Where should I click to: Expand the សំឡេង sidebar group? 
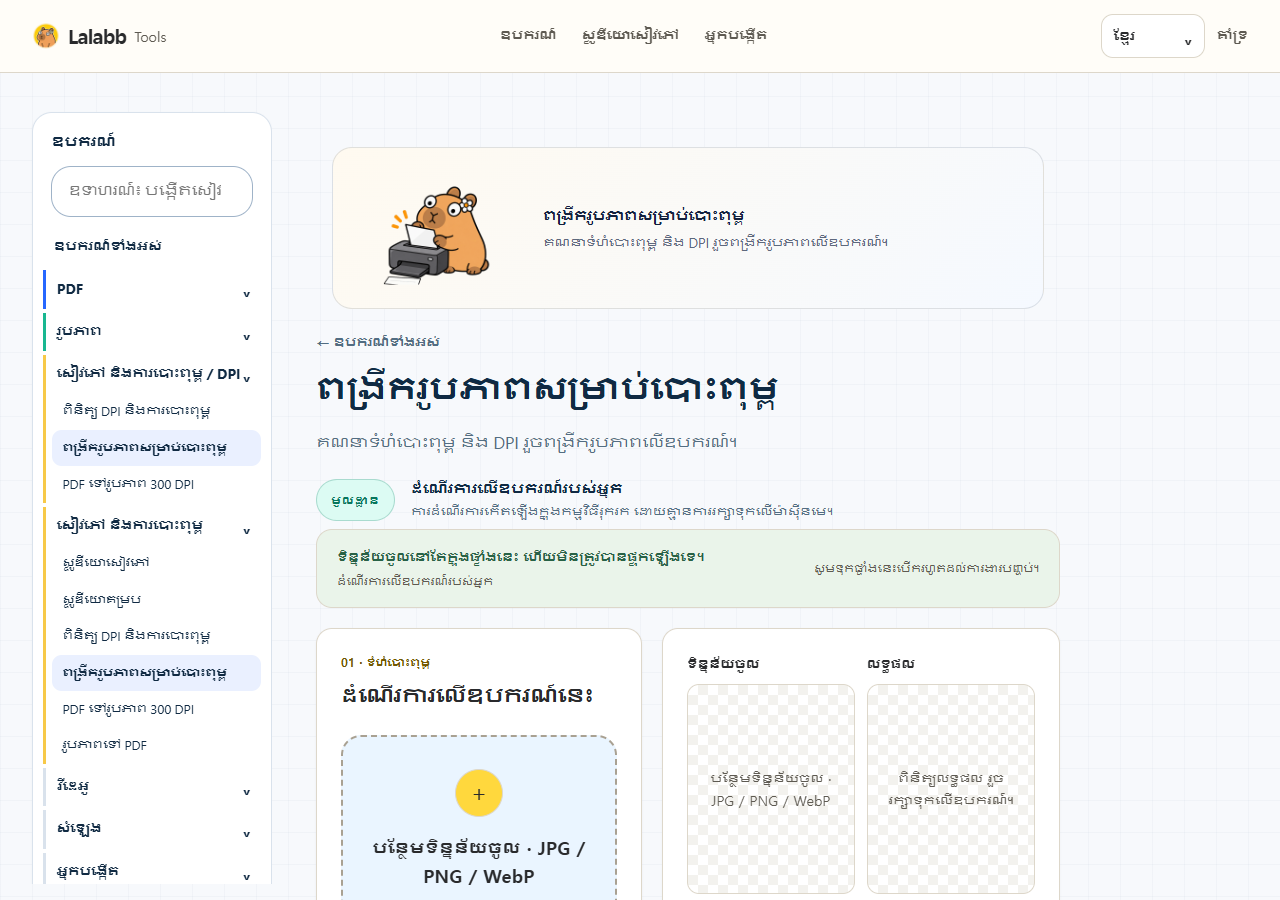151,829
